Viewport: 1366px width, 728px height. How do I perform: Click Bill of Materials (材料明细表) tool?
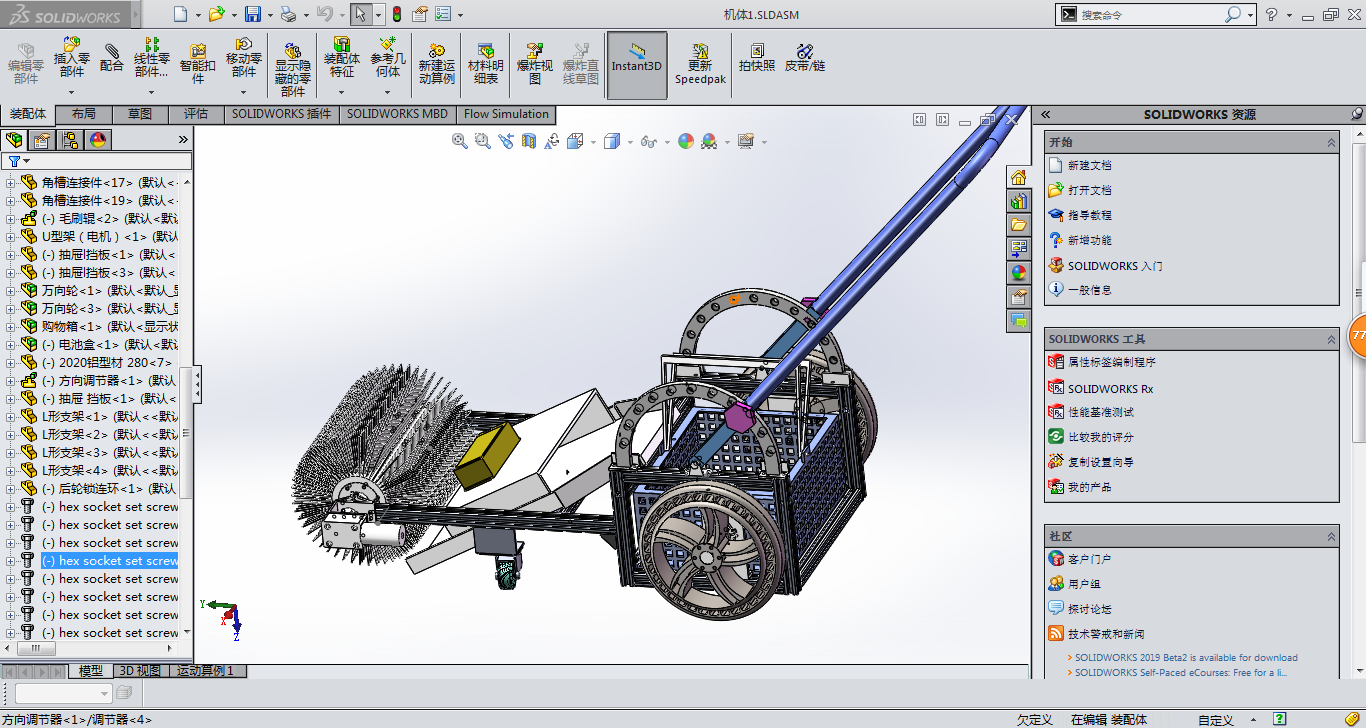486,63
